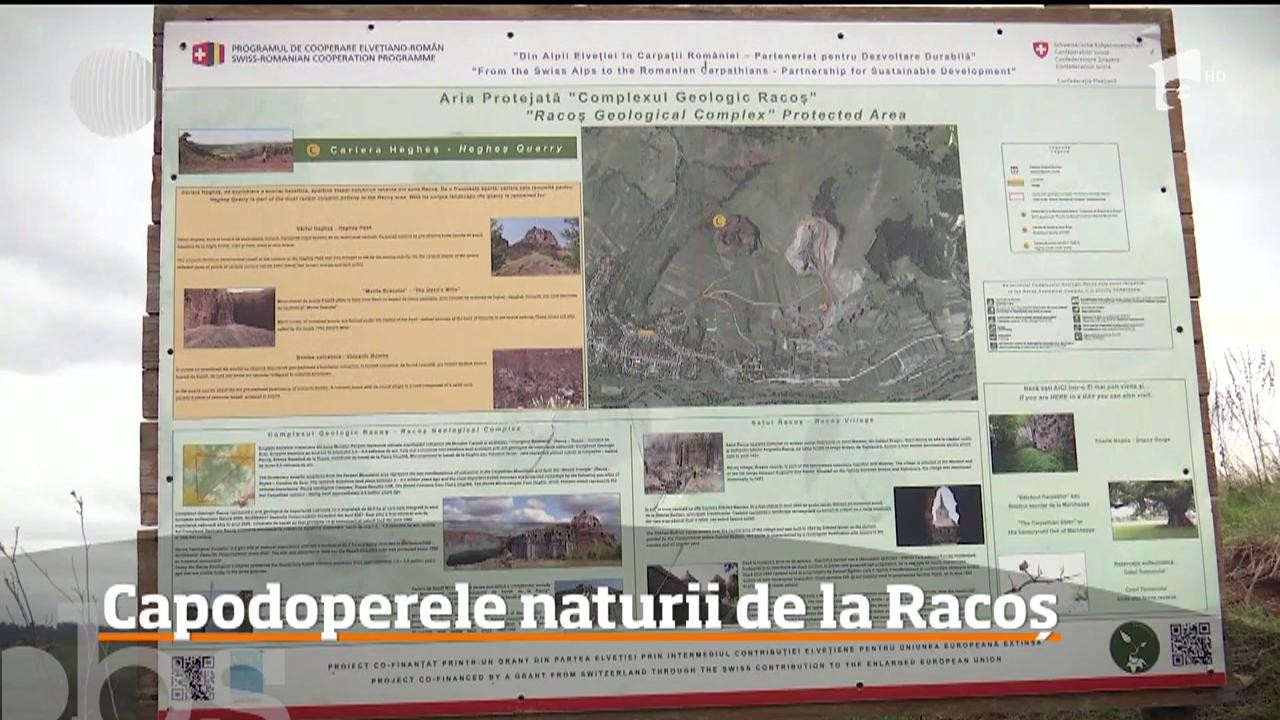Click the yellow C marker on the aerial map
The height and width of the screenshot is (720, 1280).
coord(718,220)
